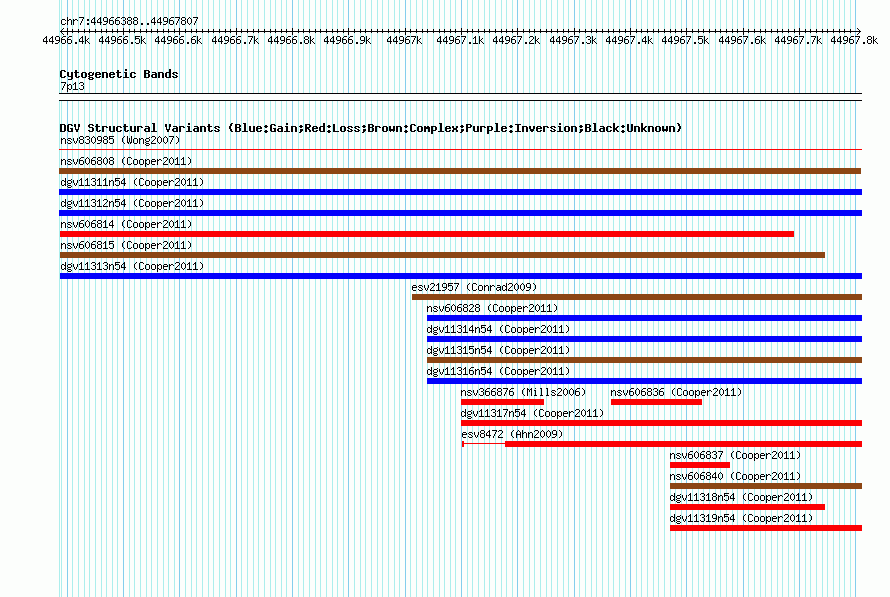Click the esv8472 (Ahn2009) label

(x=512, y=434)
